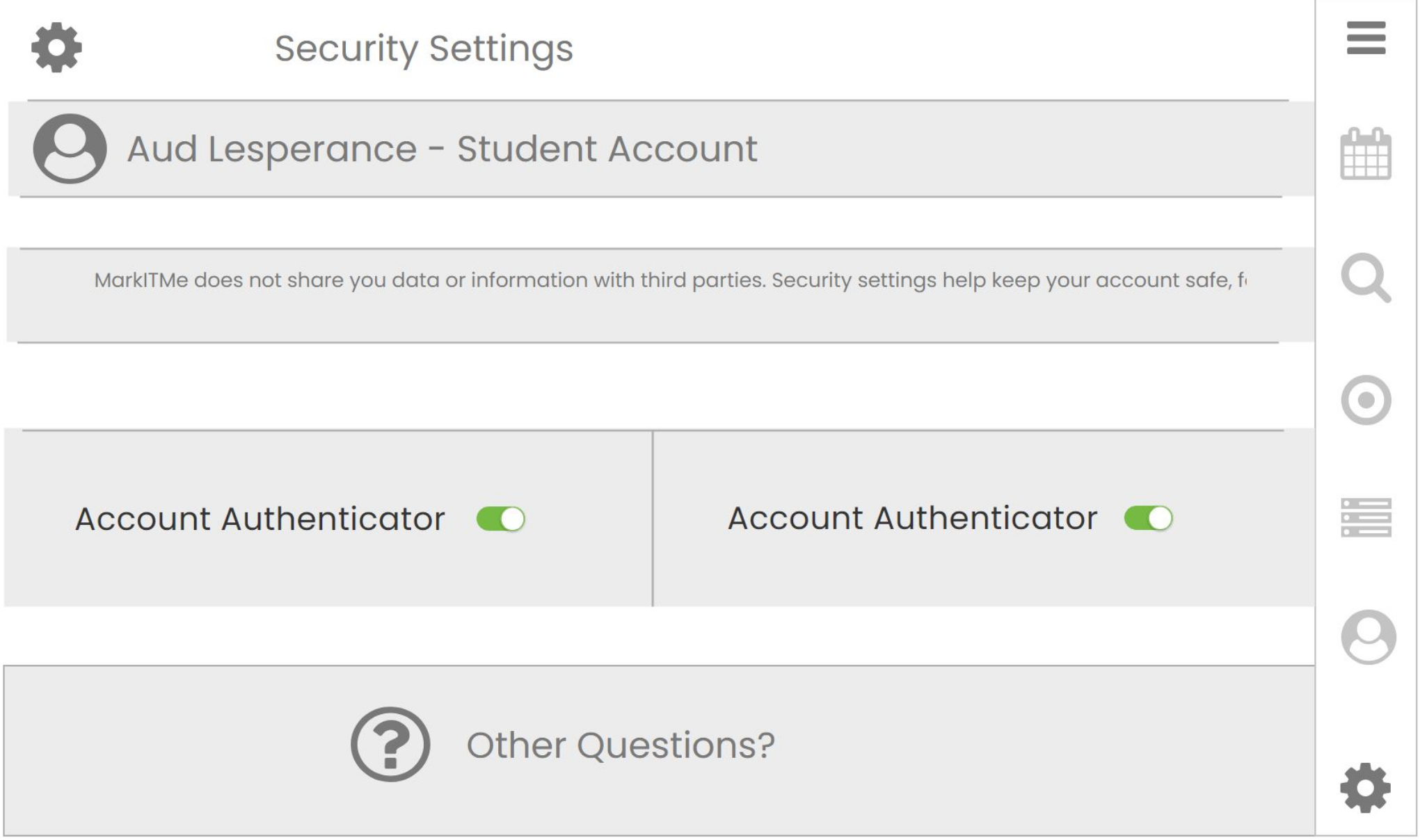Open the calendar from the sidebar
Screen dimensions: 1427x840
pyautogui.click(x=1365, y=154)
